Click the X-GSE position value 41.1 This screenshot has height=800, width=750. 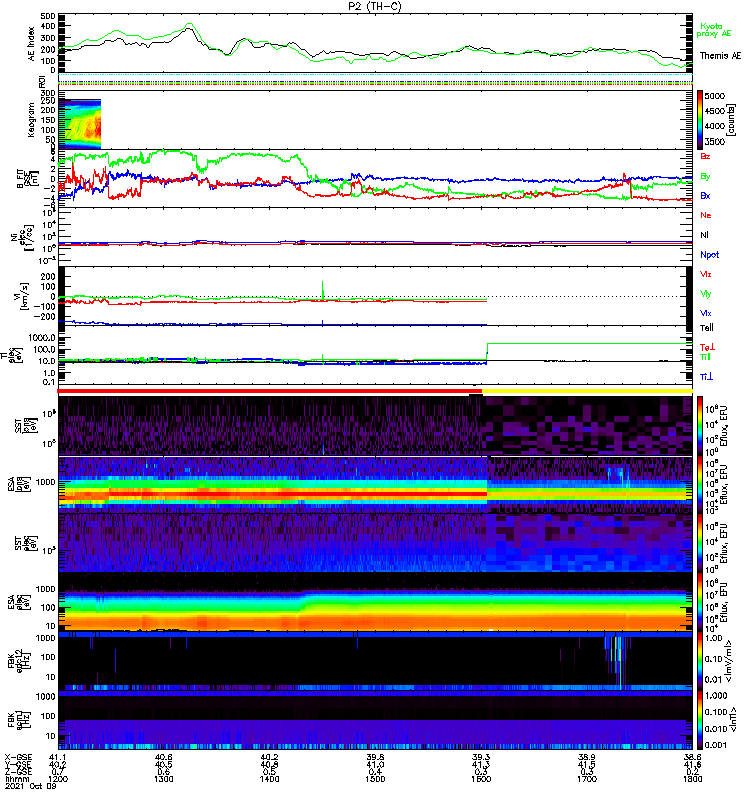click(x=58, y=757)
